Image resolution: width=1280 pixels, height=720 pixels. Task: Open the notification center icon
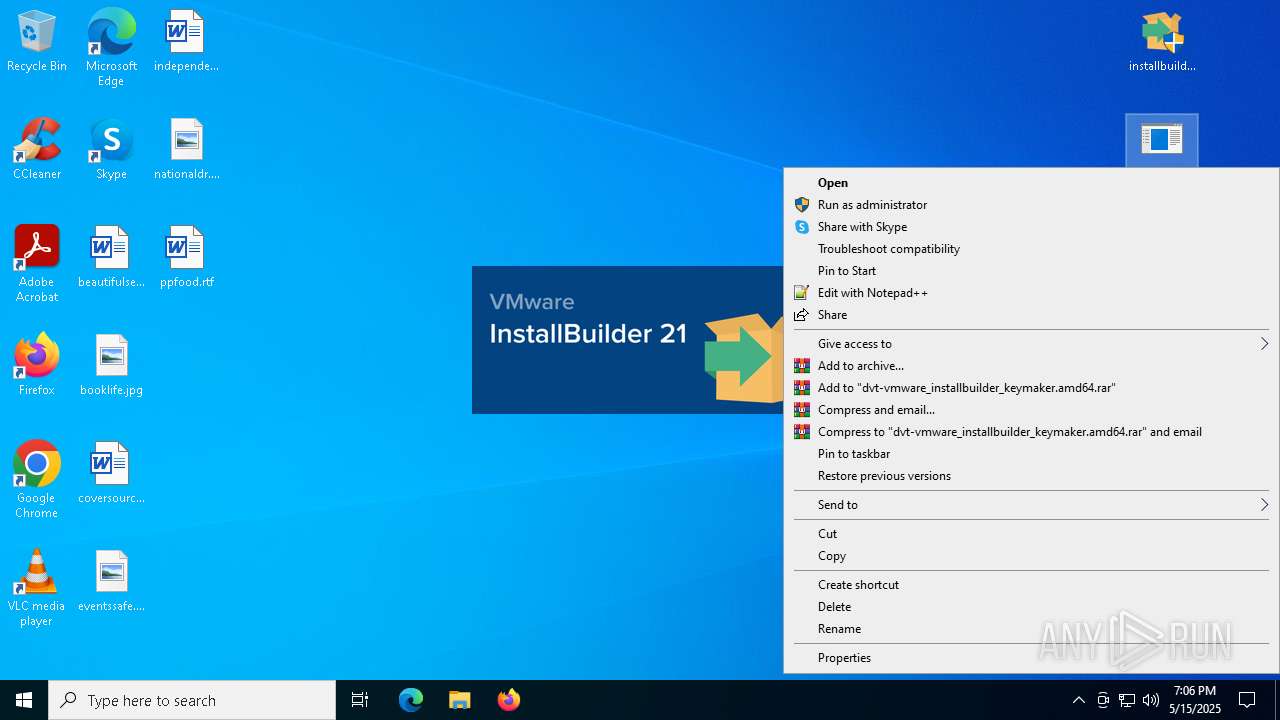(x=1247, y=700)
